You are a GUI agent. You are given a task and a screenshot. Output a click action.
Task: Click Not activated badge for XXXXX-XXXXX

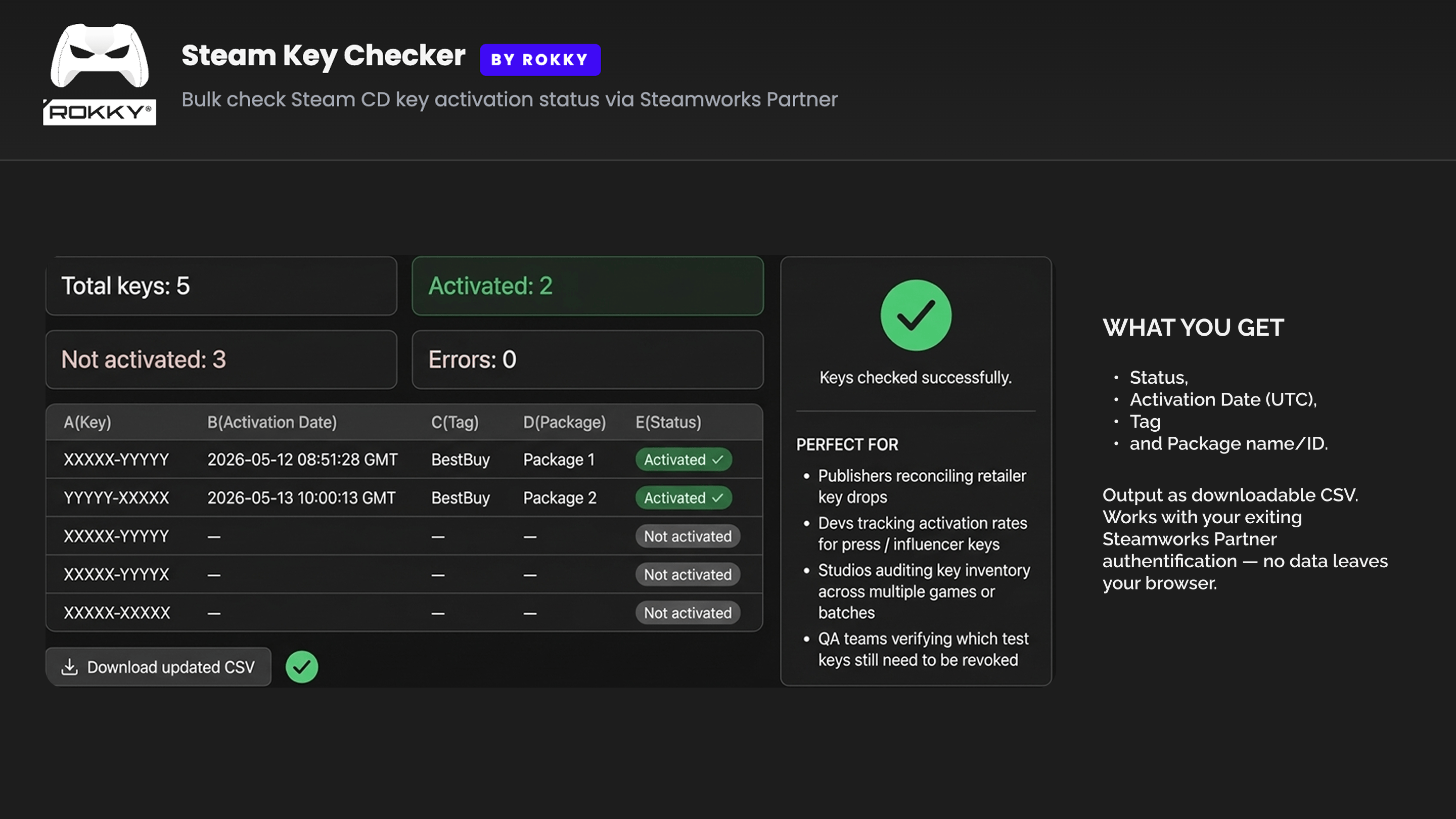pos(688,613)
